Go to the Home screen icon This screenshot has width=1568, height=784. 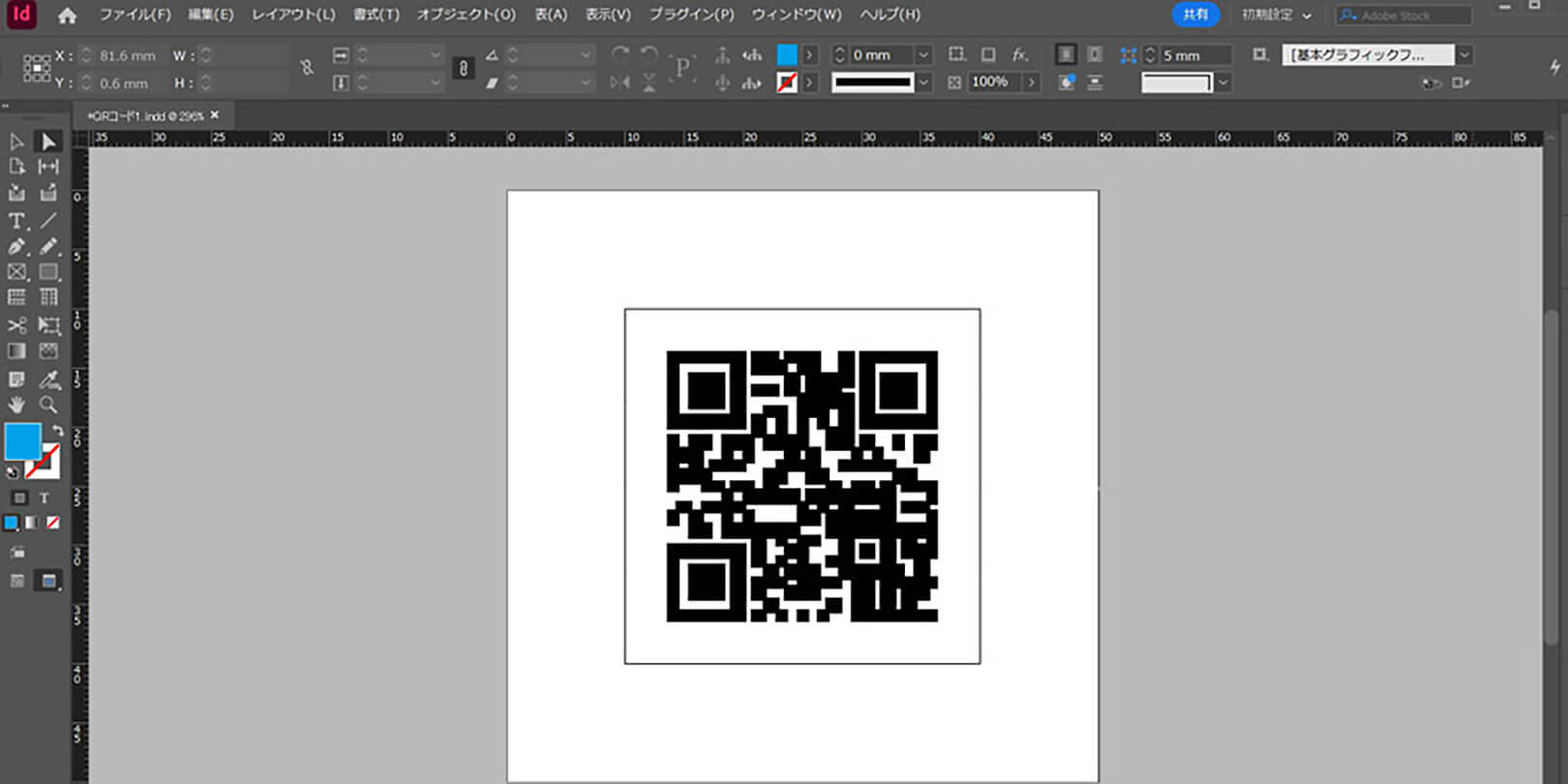pos(67,15)
